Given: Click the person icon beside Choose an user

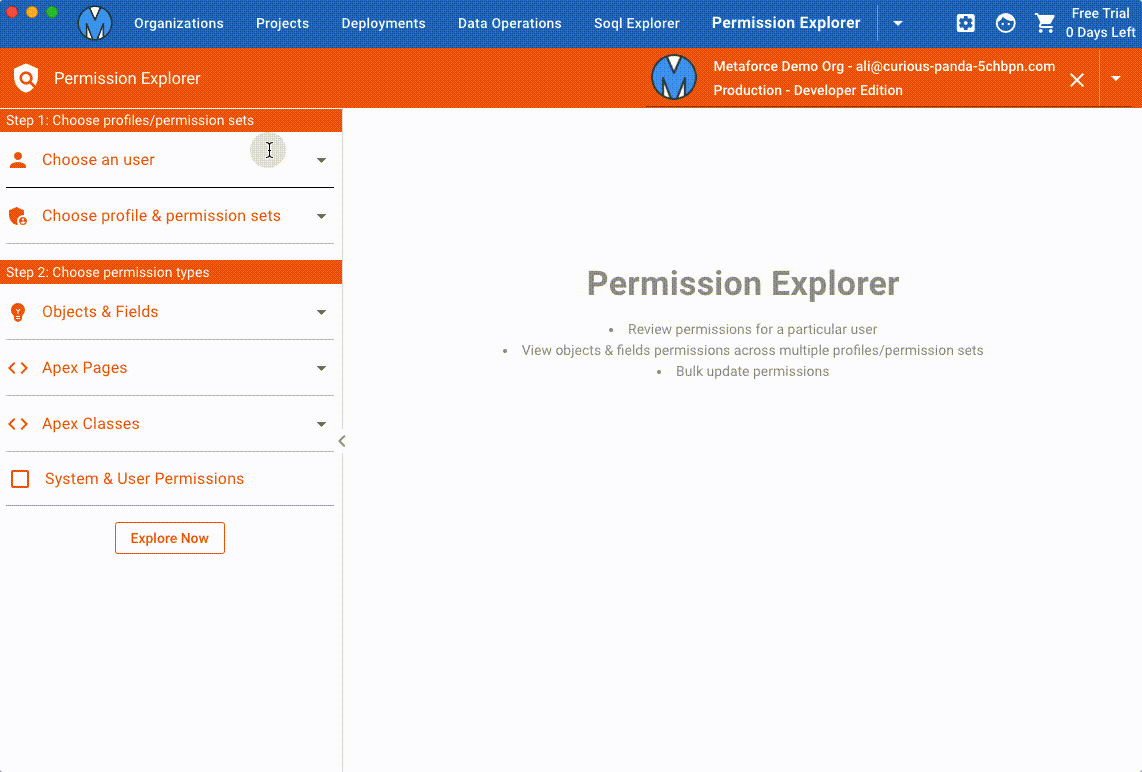Looking at the screenshot, I should (18, 159).
